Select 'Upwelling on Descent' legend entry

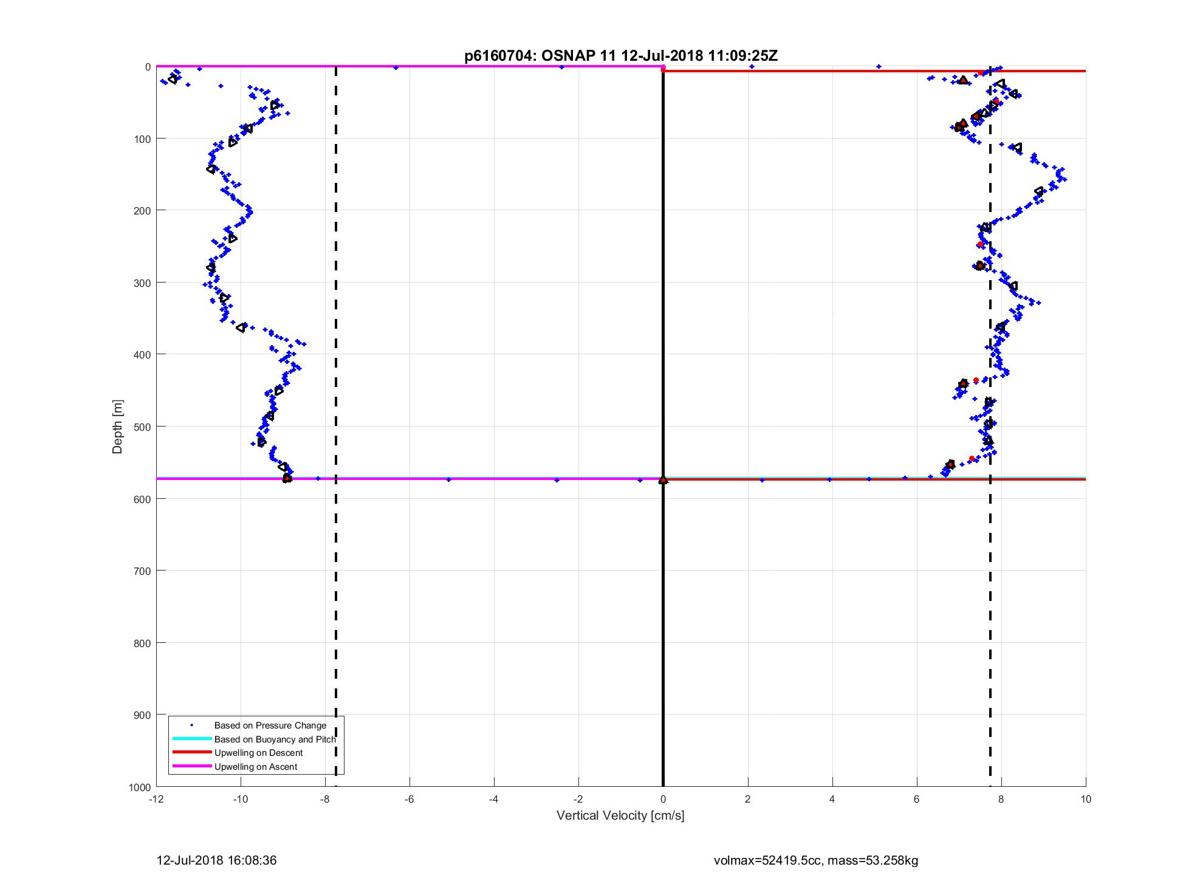[258, 752]
